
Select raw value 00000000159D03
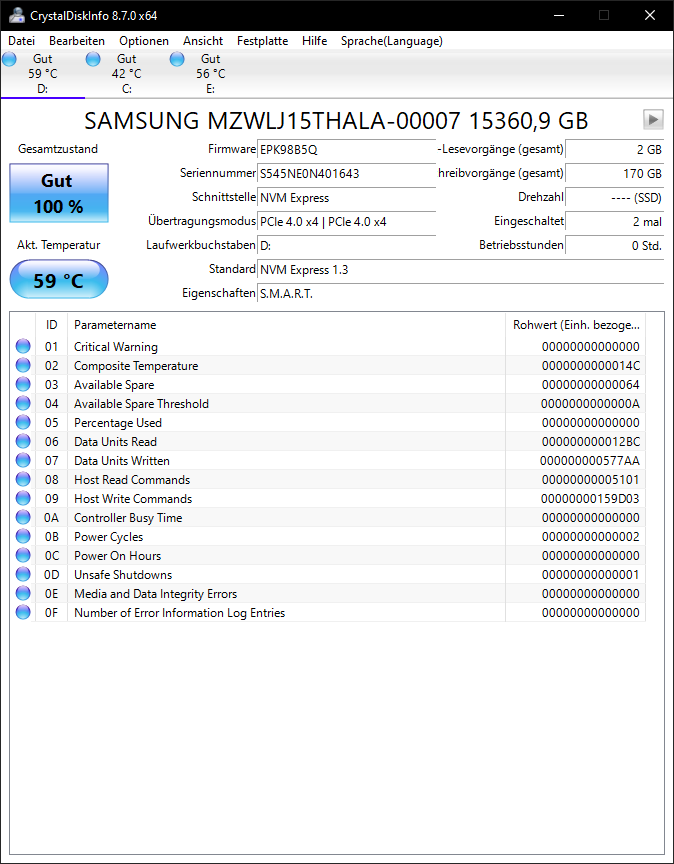590,499
